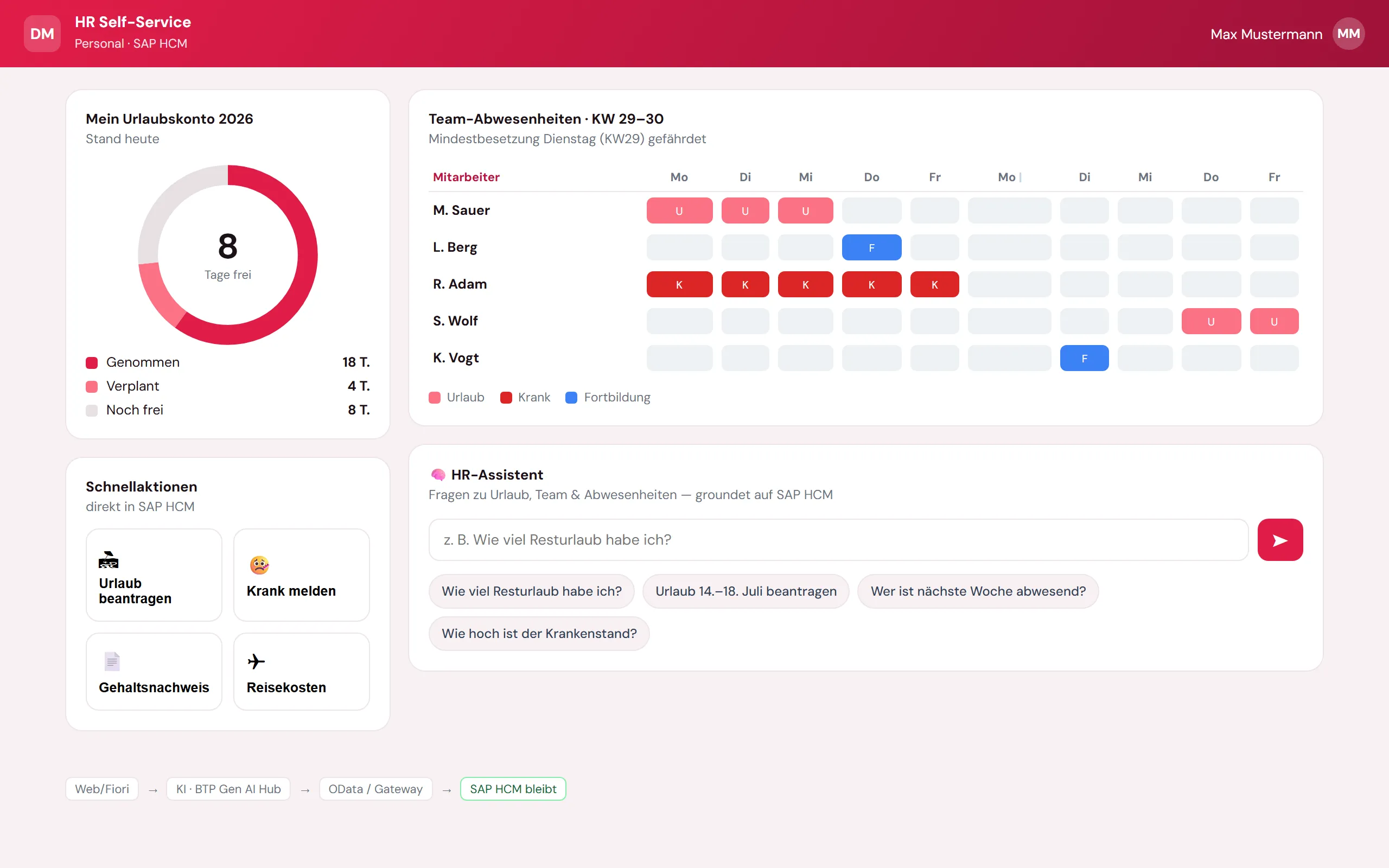Click the Verplant legend color swatch
1389x868 pixels.
pos(92,386)
